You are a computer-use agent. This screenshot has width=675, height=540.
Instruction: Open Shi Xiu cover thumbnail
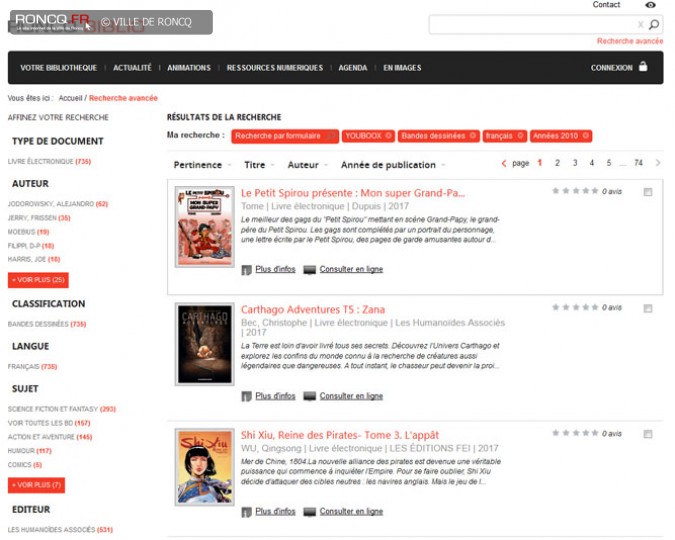pos(204,467)
